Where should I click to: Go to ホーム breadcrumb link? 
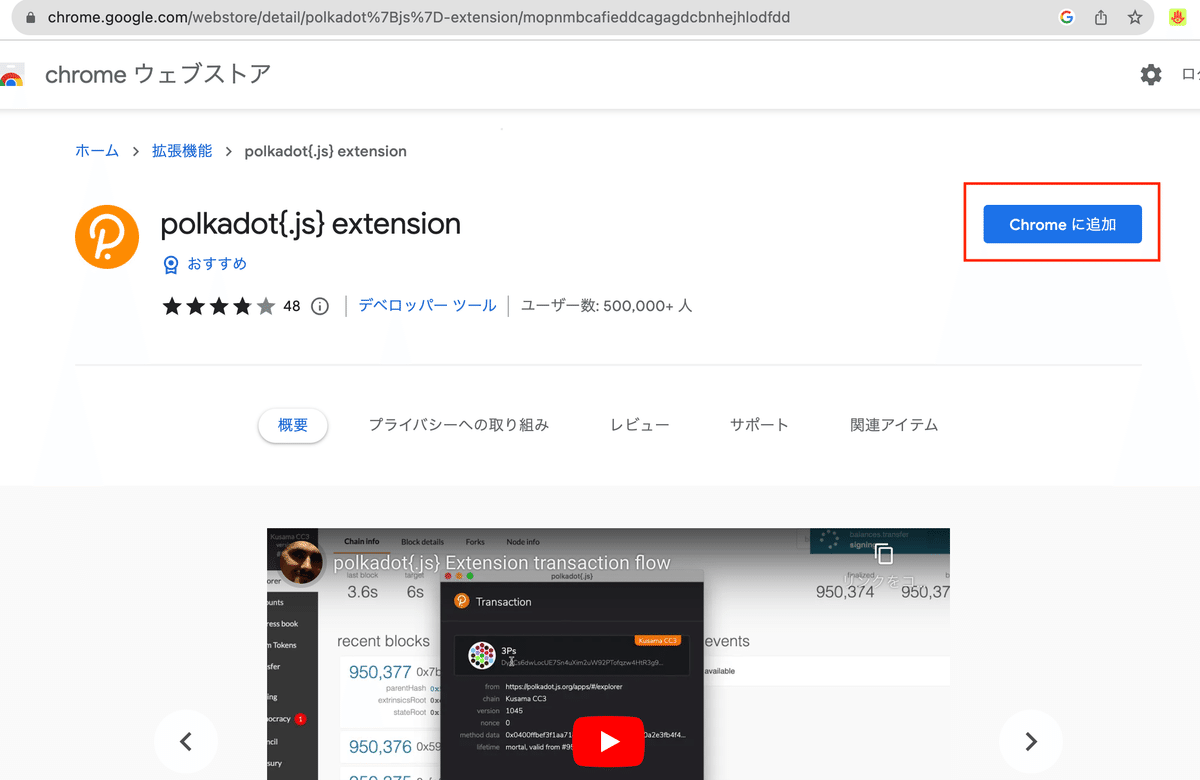click(x=97, y=151)
